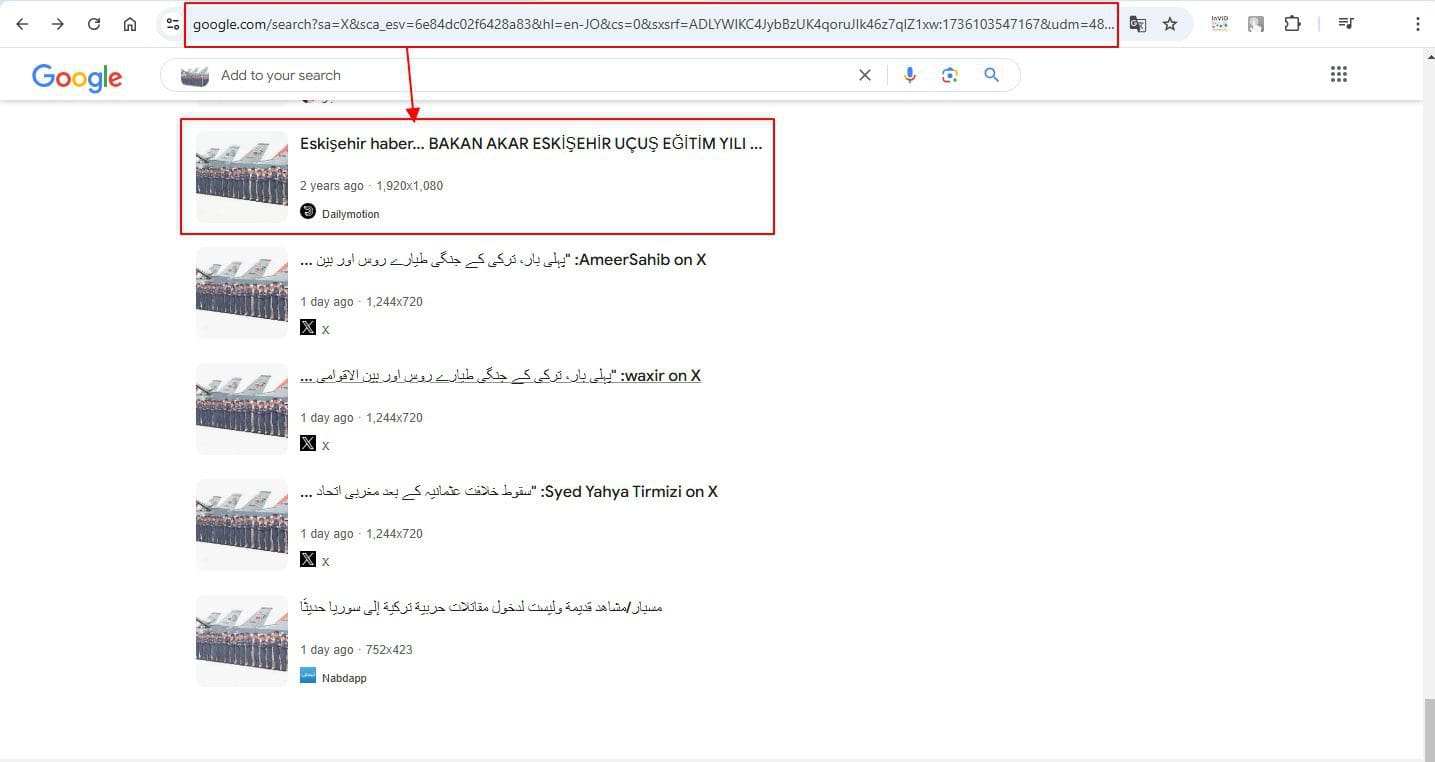Clear the search box with X

(865, 75)
